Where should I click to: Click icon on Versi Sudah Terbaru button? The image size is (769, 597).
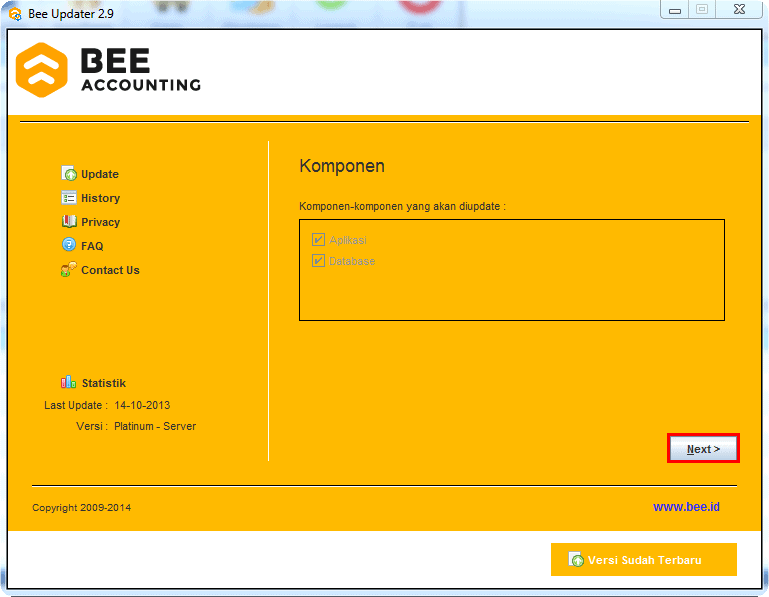pyautogui.click(x=576, y=559)
